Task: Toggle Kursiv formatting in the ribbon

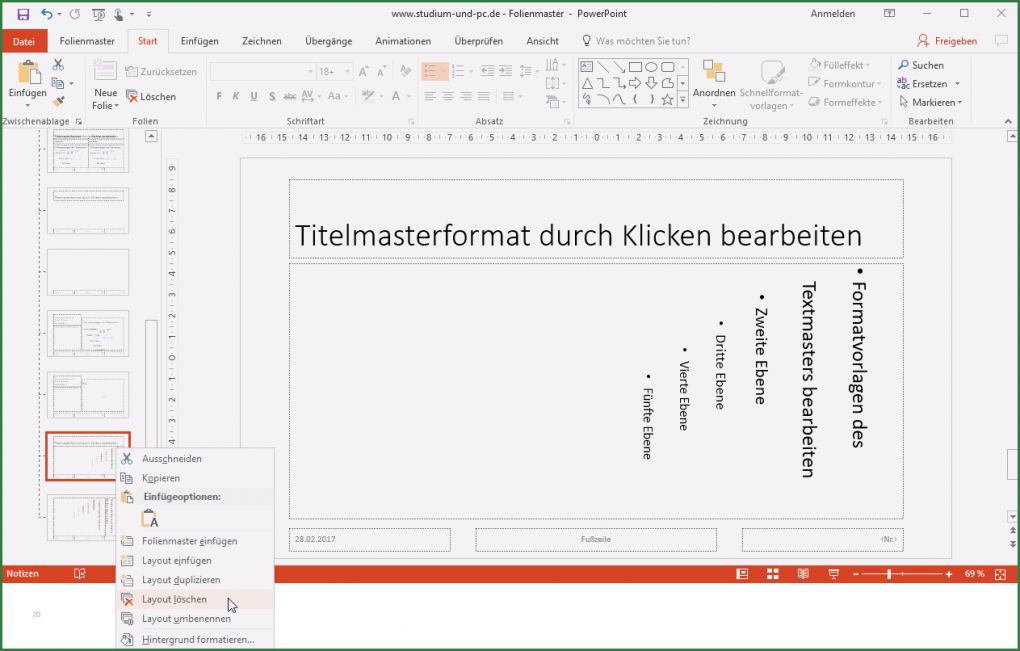Action: [236, 96]
